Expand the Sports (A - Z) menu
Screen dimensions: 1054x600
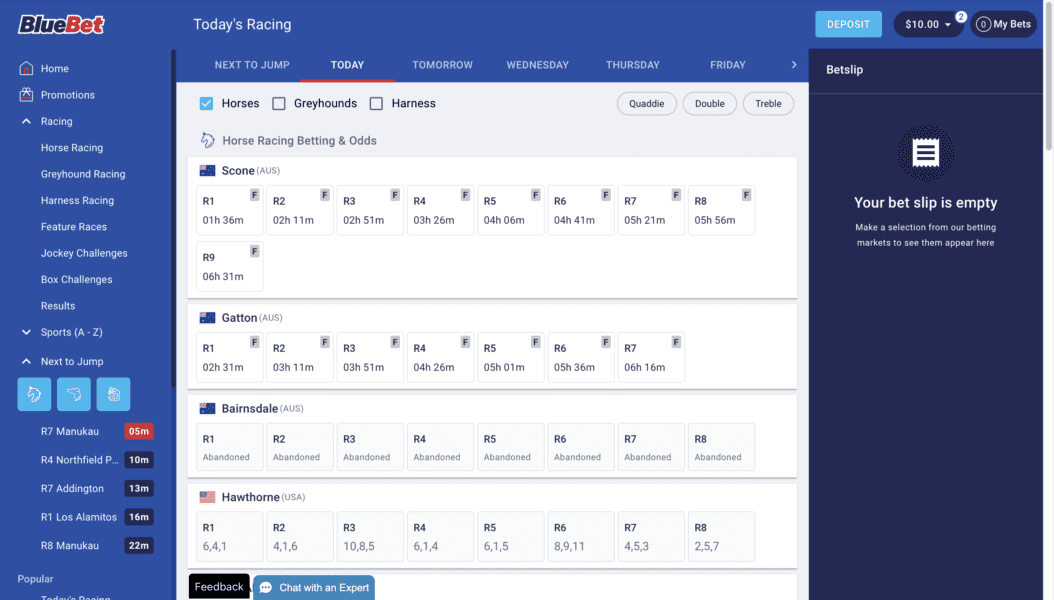[x=26, y=332]
